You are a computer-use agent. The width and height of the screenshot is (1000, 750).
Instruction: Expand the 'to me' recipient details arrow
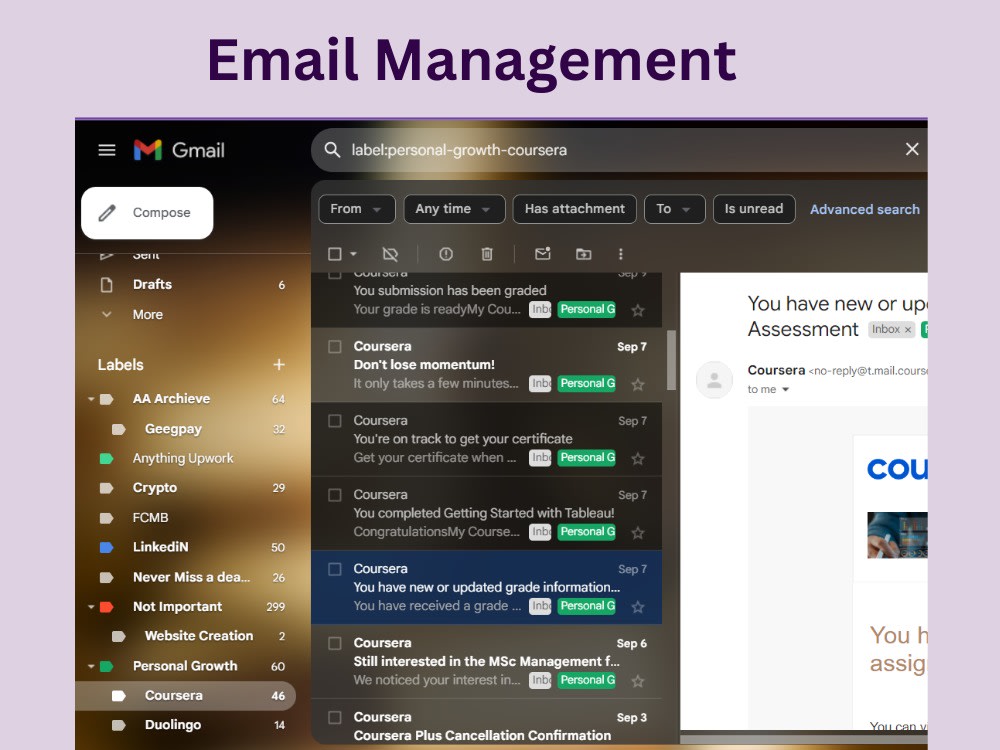pyautogui.click(x=786, y=390)
